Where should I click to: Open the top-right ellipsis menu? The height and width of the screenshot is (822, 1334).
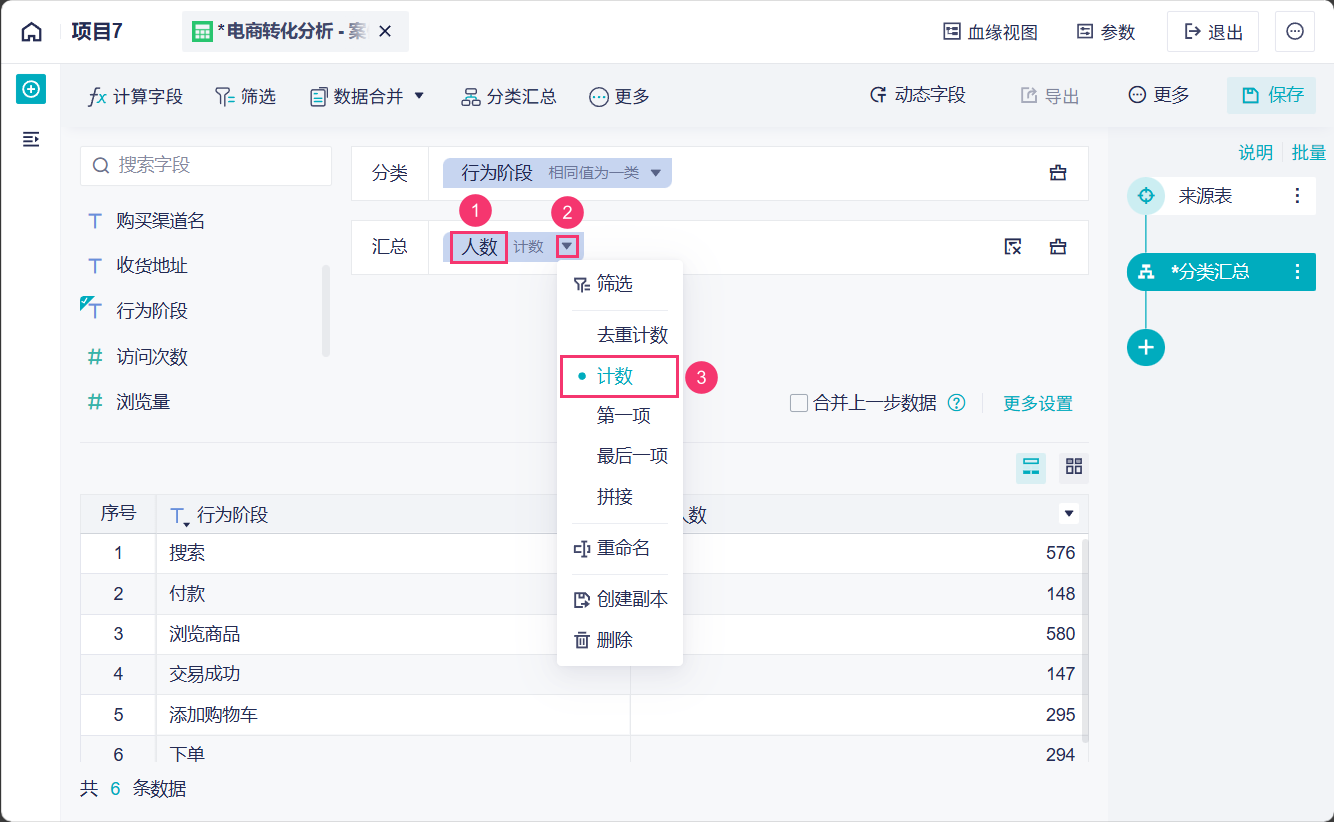click(x=1295, y=32)
